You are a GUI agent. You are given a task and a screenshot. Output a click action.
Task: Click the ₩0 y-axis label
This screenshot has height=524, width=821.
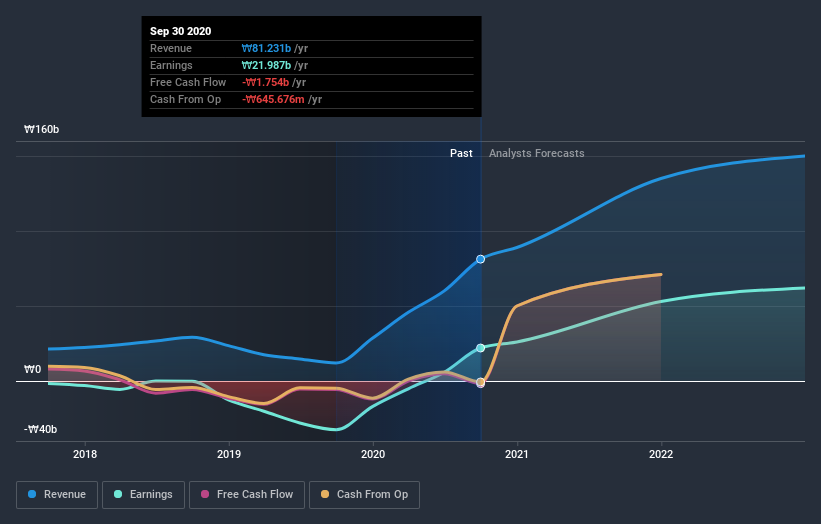pyautogui.click(x=32, y=370)
